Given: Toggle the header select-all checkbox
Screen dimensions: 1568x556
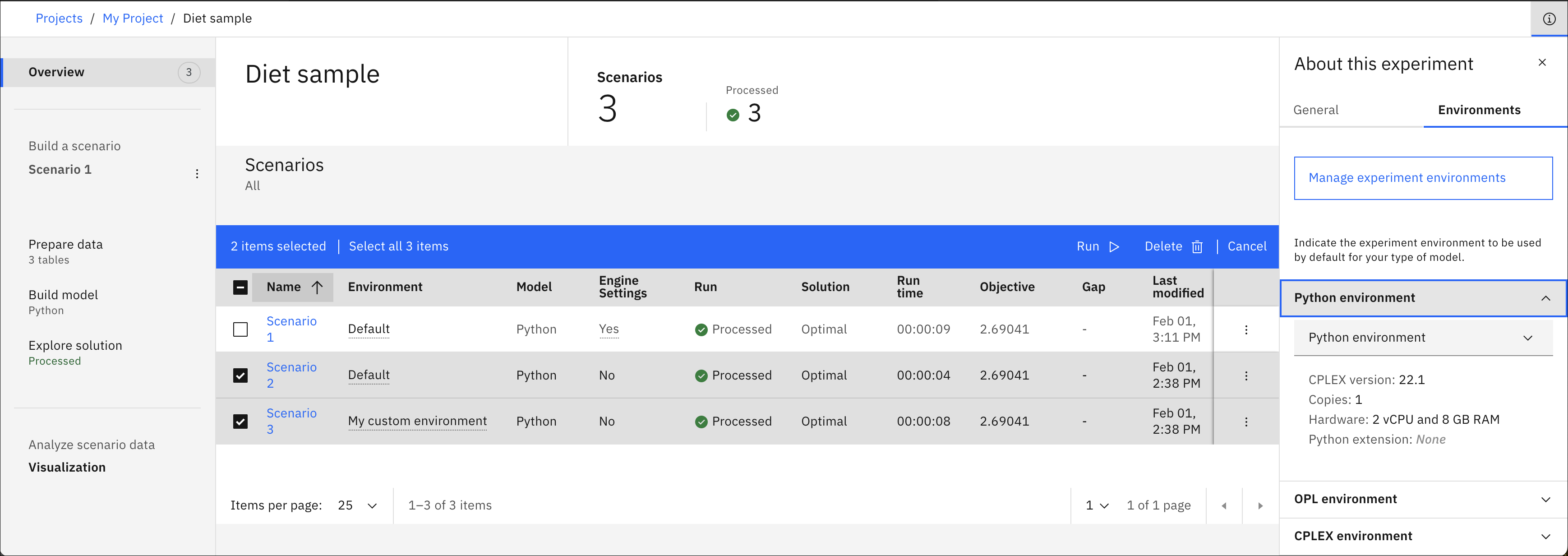Looking at the screenshot, I should click(x=240, y=287).
